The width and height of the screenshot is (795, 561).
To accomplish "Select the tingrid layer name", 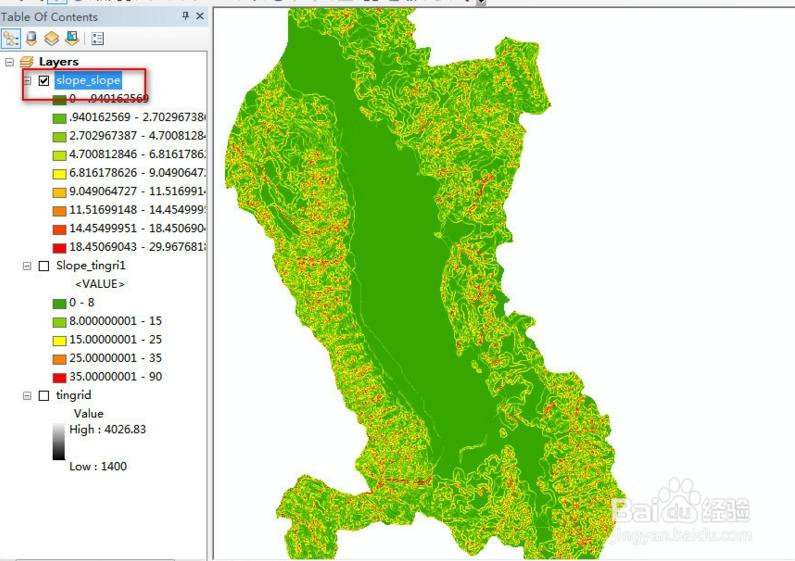I will [74, 395].
